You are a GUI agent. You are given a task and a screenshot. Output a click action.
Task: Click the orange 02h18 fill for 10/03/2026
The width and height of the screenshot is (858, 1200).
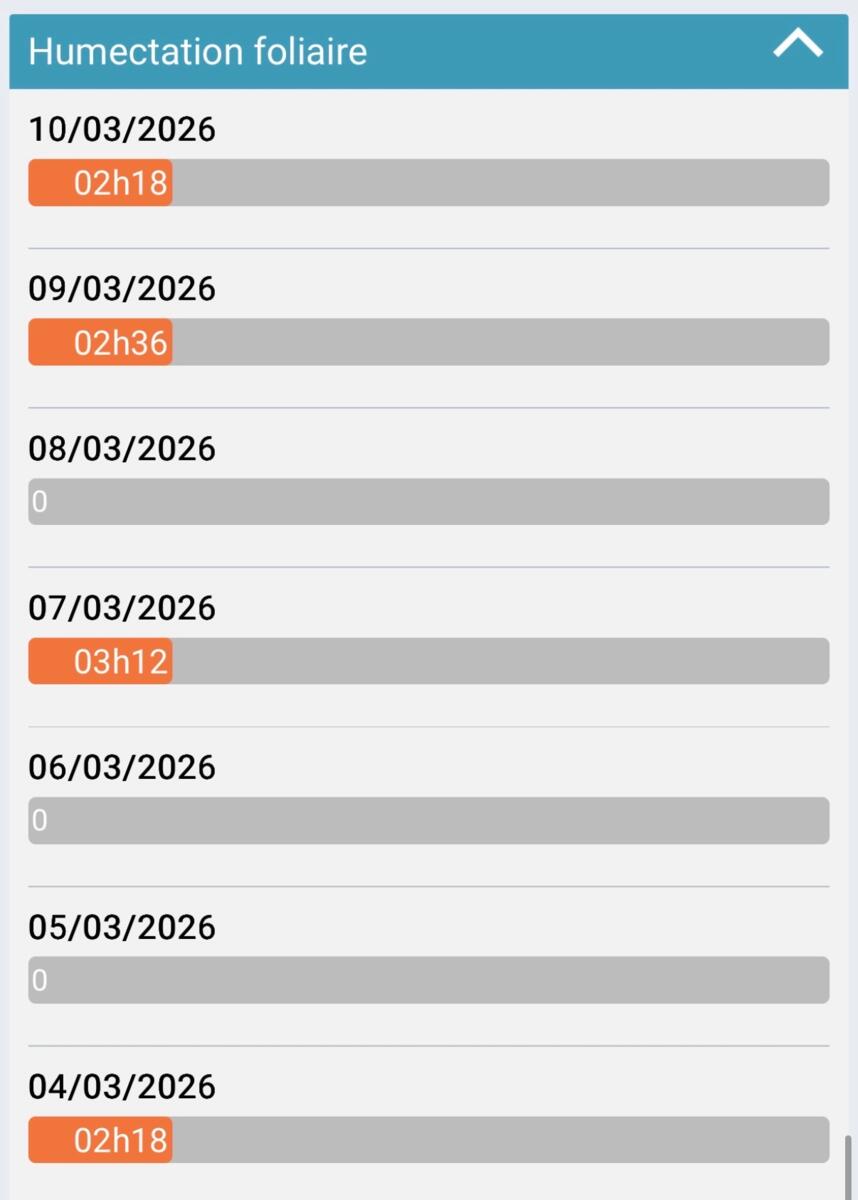(x=100, y=183)
